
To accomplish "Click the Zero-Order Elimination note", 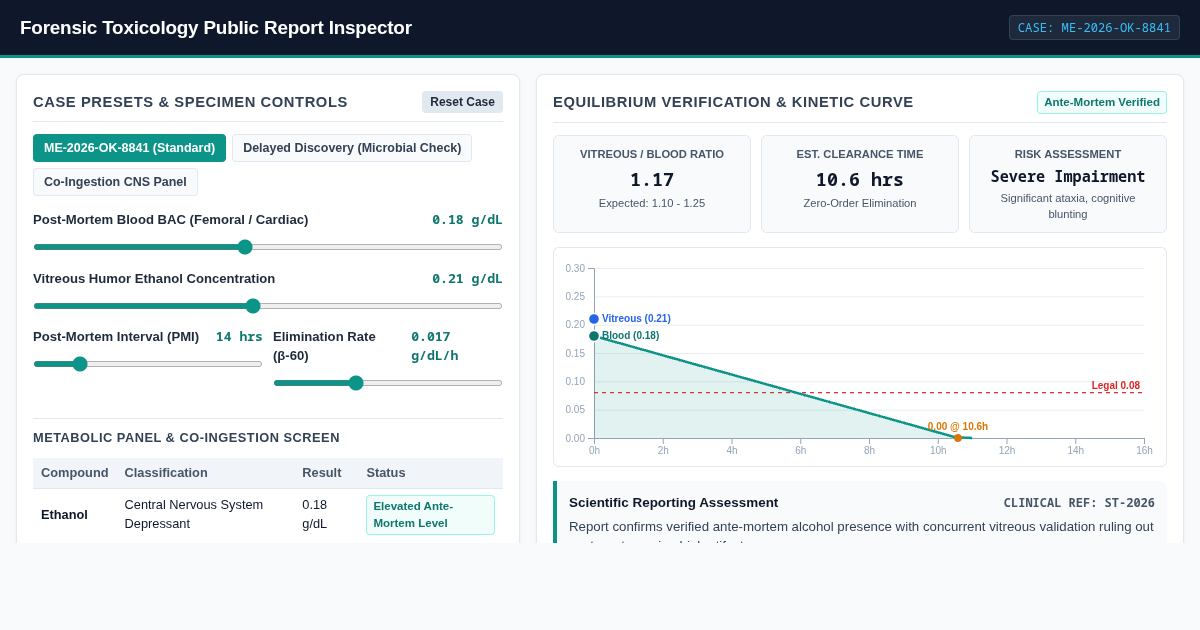I will point(860,203).
